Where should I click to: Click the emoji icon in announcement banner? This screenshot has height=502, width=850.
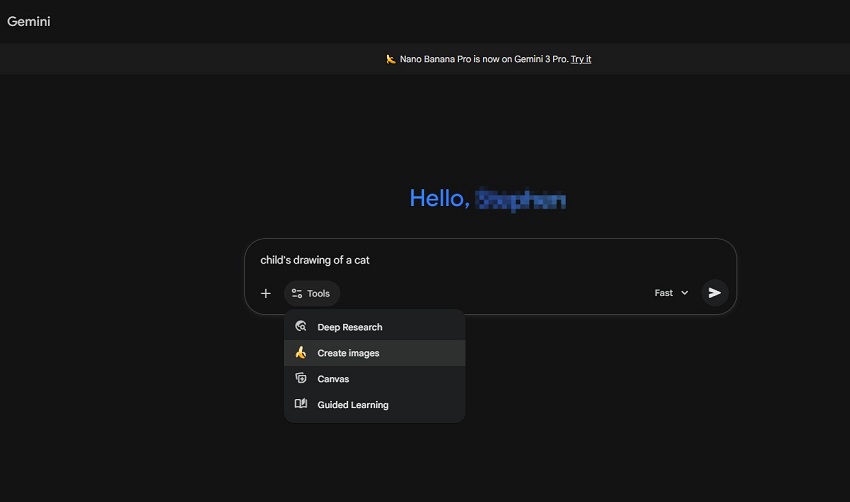(x=391, y=59)
